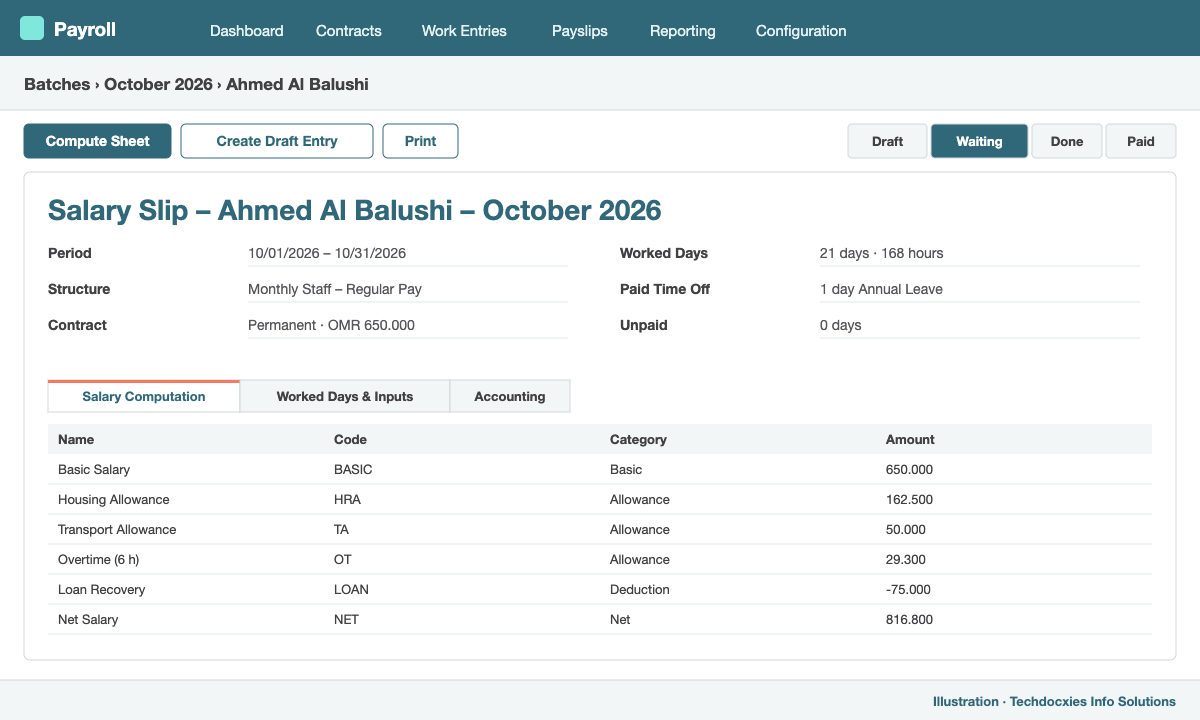The width and height of the screenshot is (1200, 720).
Task: Click the -75.000 amount cell
Action: [908, 589]
